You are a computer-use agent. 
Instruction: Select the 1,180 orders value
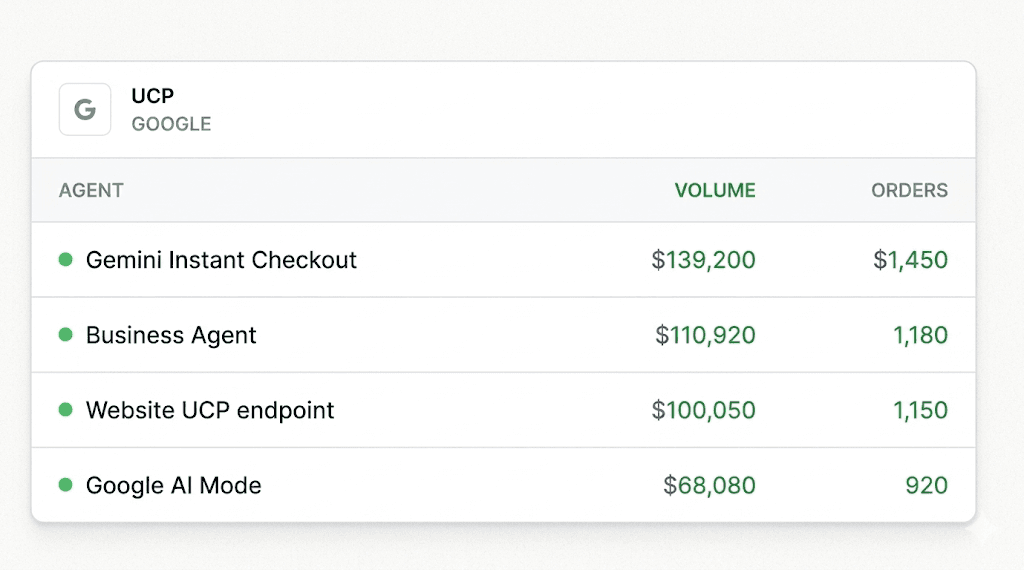coord(920,335)
